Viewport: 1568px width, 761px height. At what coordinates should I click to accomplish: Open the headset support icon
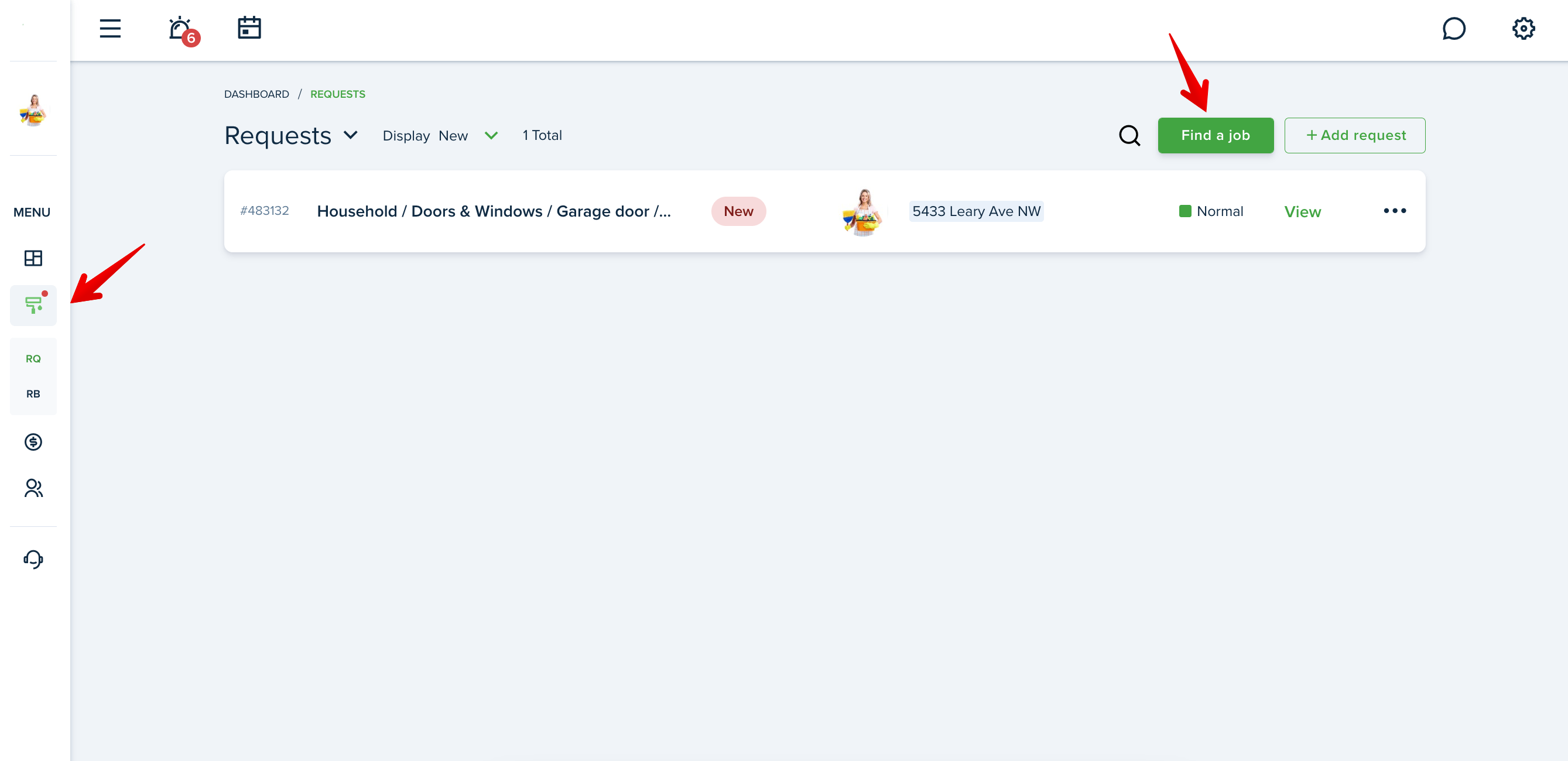tap(33, 559)
